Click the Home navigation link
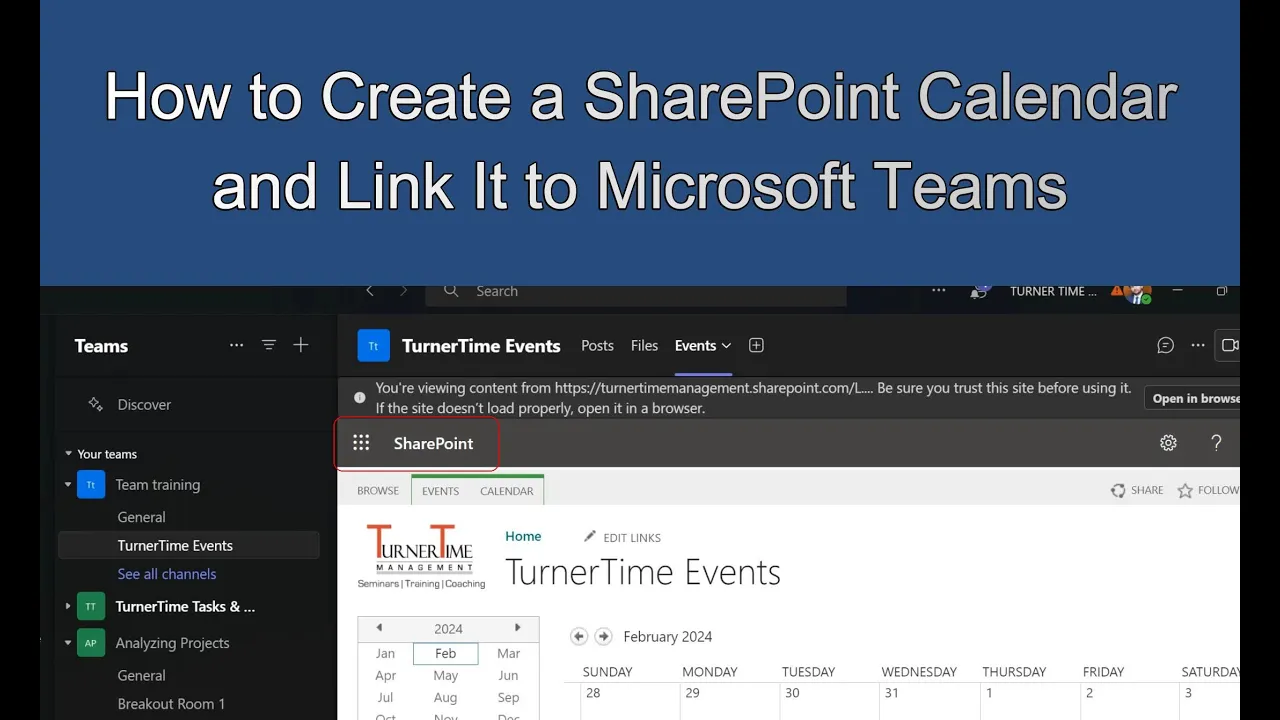The height and width of the screenshot is (720, 1280). 523,536
